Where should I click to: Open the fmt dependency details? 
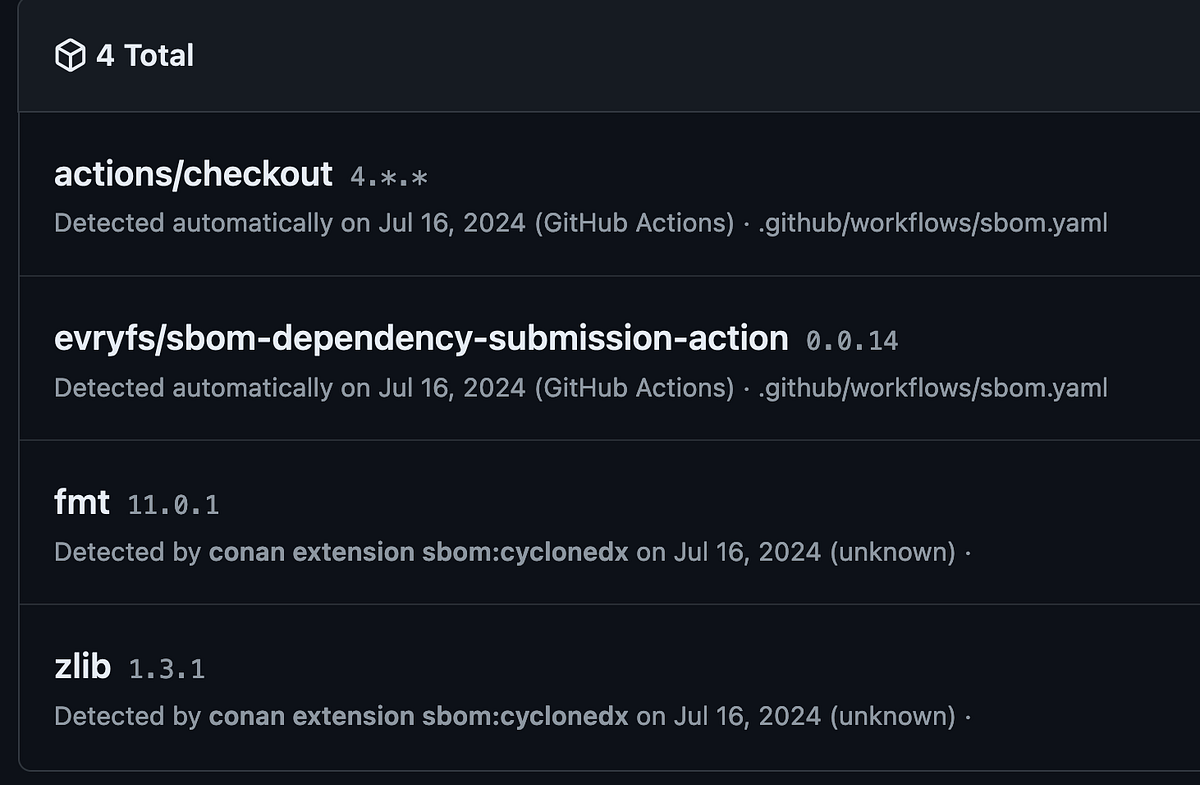81,502
